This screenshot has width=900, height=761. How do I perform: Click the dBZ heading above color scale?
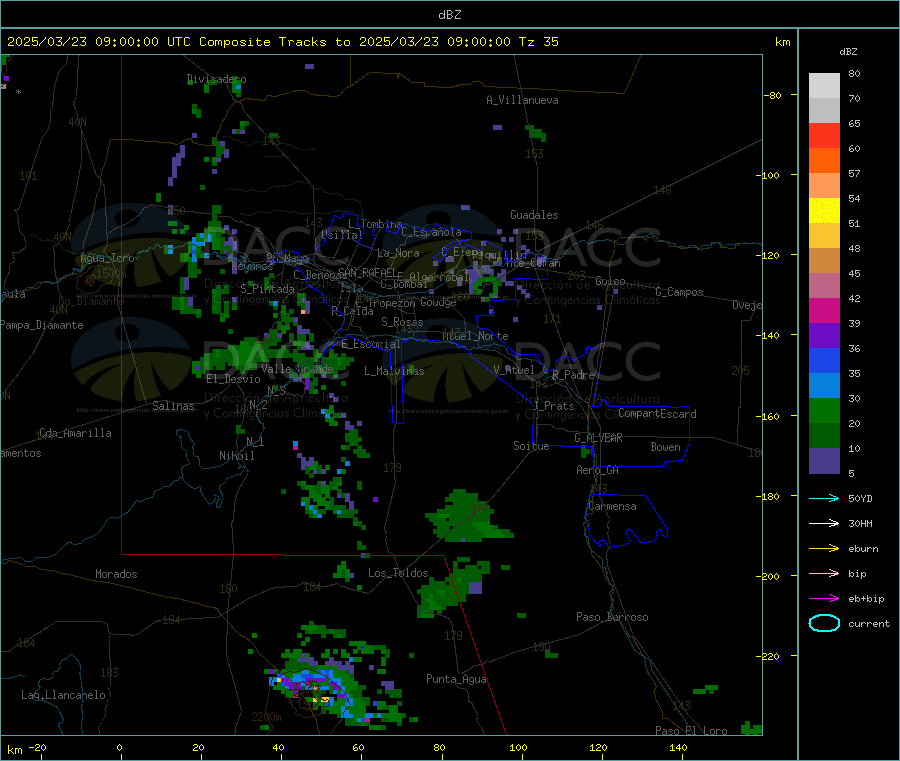click(848, 52)
